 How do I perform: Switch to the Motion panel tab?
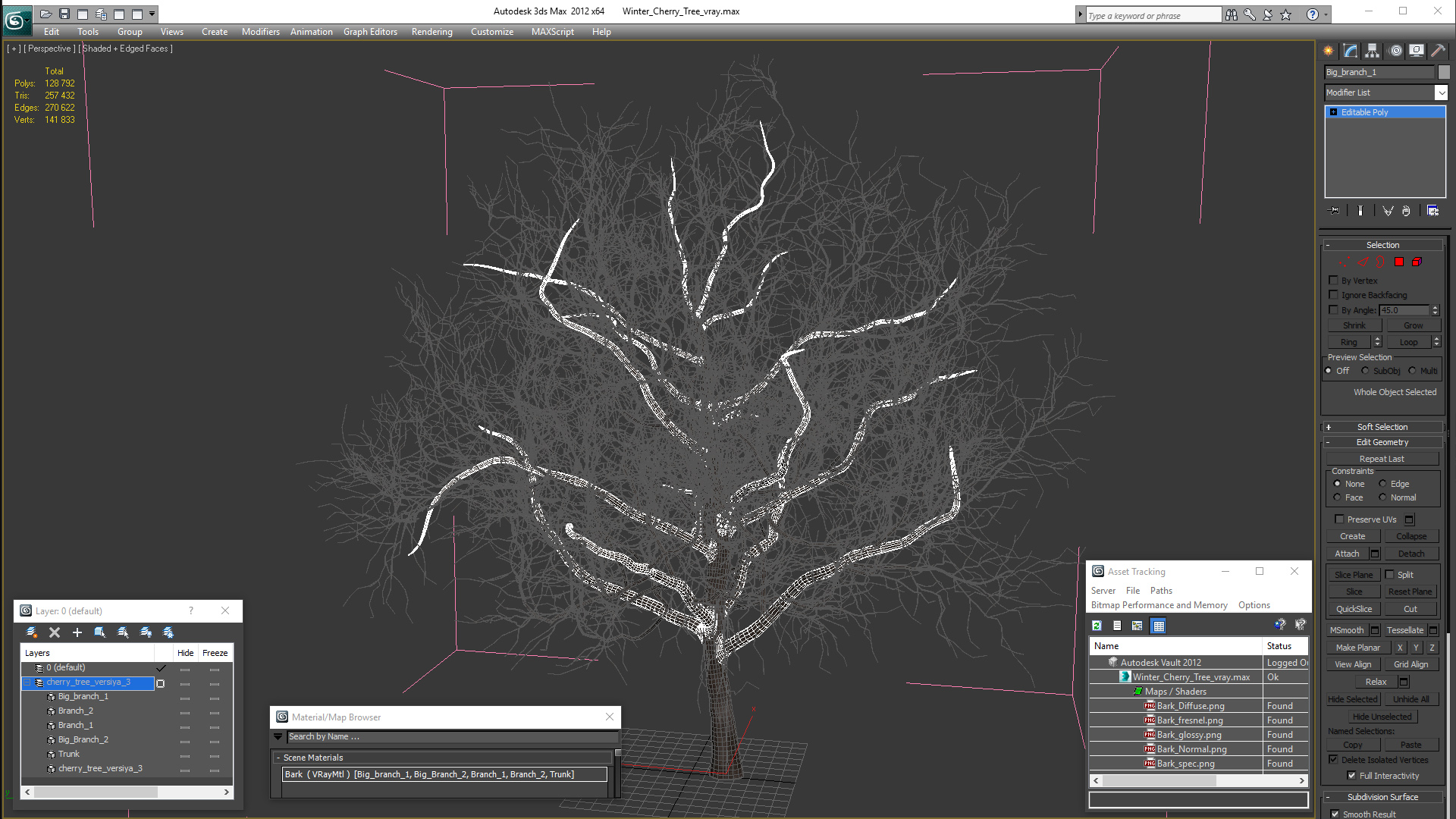point(1395,51)
